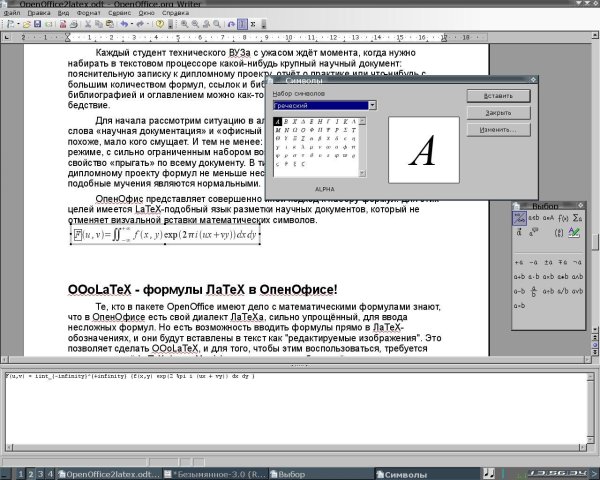Click the Paste clipboard icon
This screenshot has height=480, width=600.
tap(110, 24)
